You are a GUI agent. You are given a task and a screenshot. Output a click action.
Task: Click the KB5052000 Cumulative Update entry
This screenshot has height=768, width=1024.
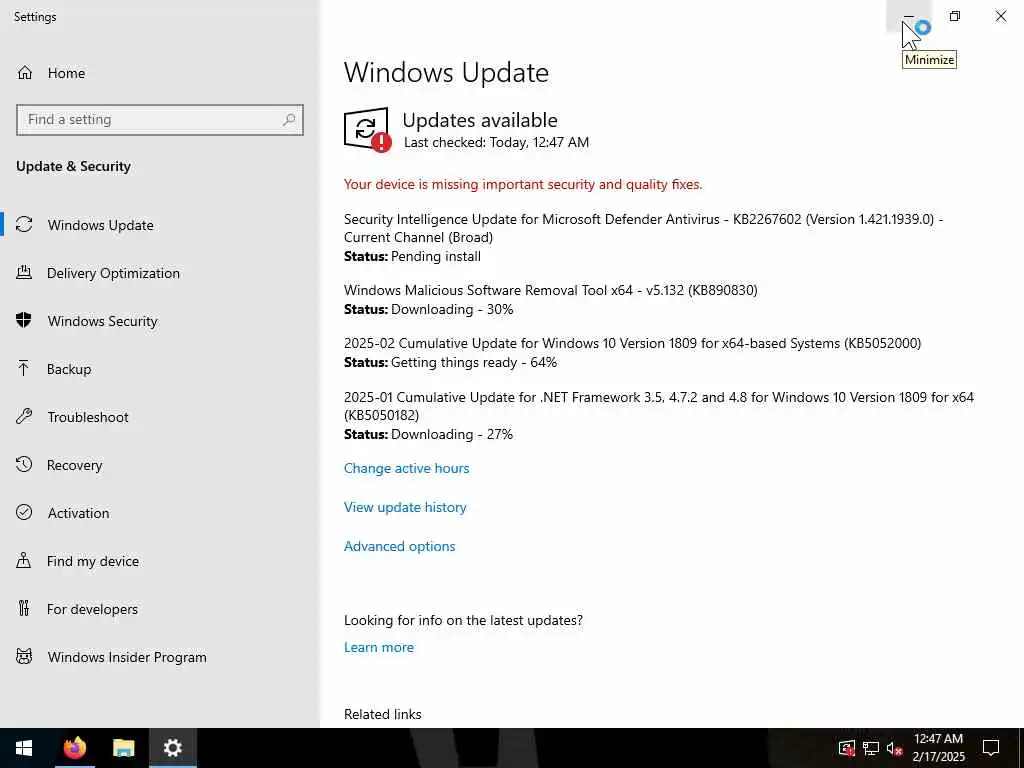tap(632, 343)
